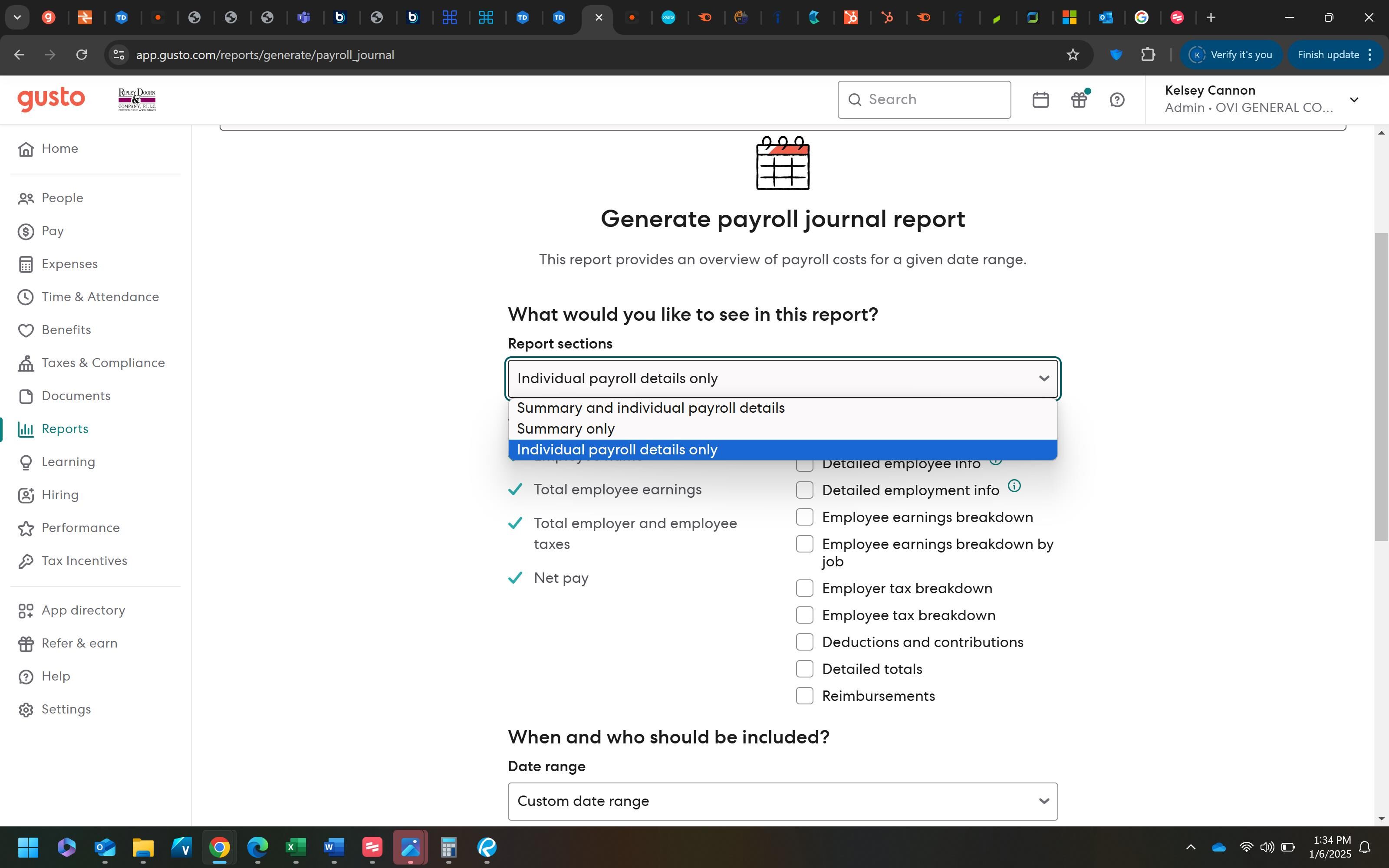Open the help question mark icon
1389x868 pixels.
click(x=1116, y=100)
